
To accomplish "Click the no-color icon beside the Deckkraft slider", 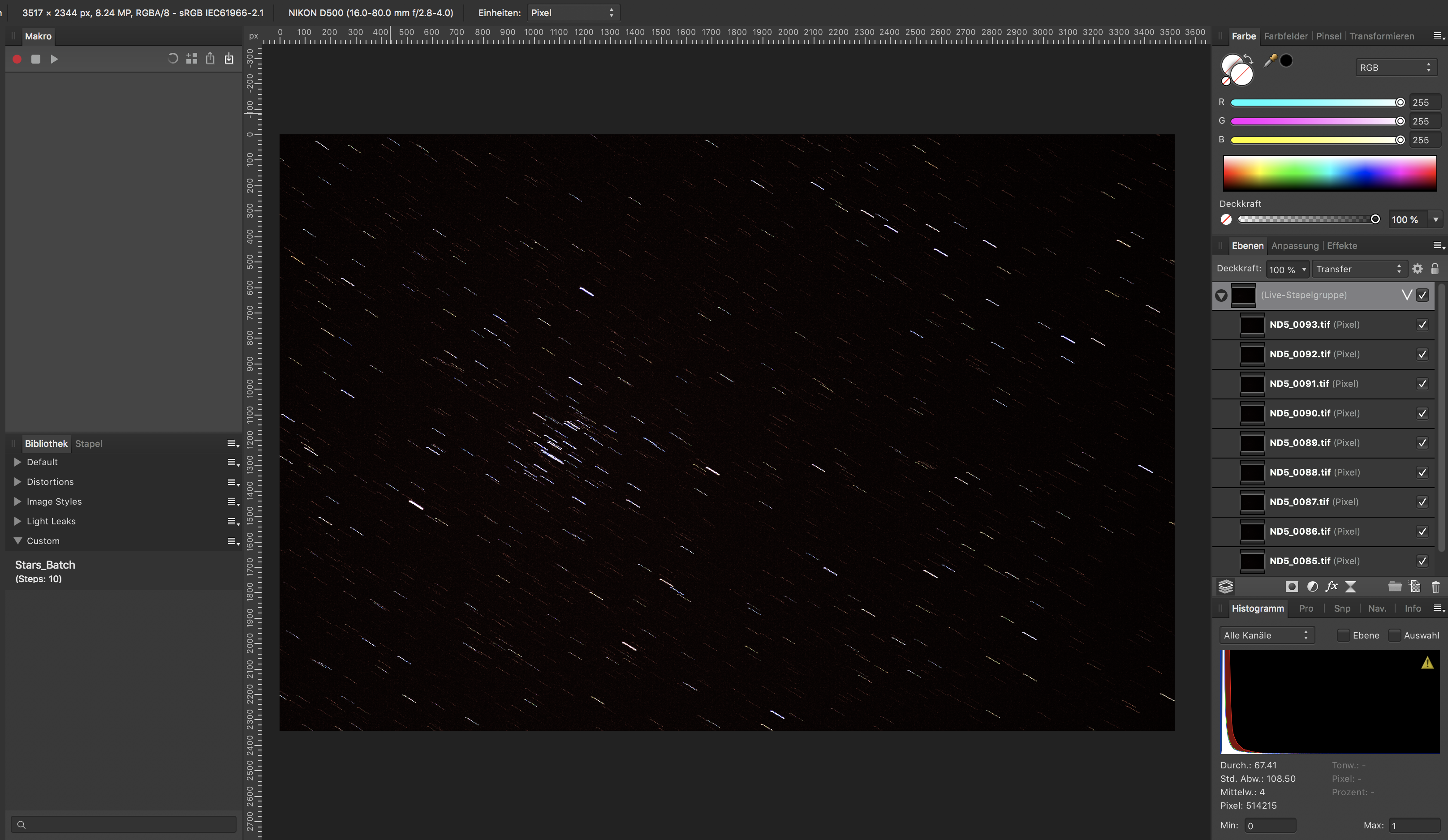I will point(1226,219).
